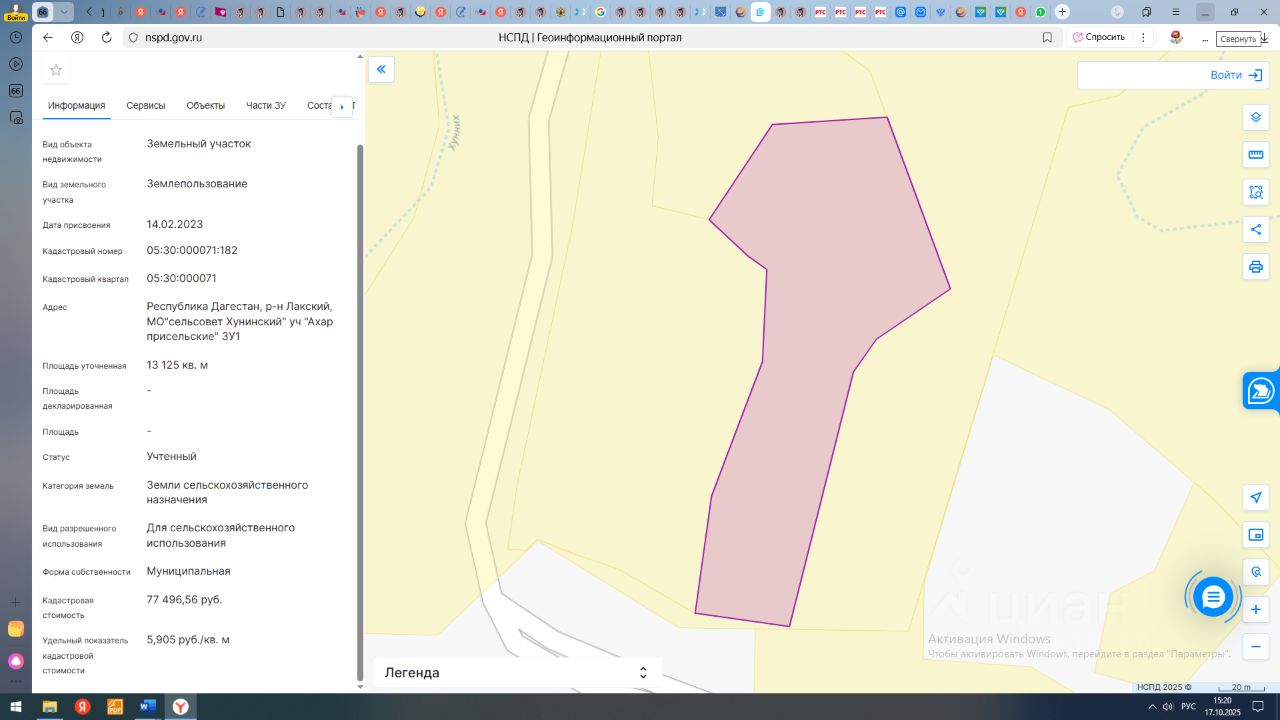Add parcel to favorites with star icon

click(56, 70)
